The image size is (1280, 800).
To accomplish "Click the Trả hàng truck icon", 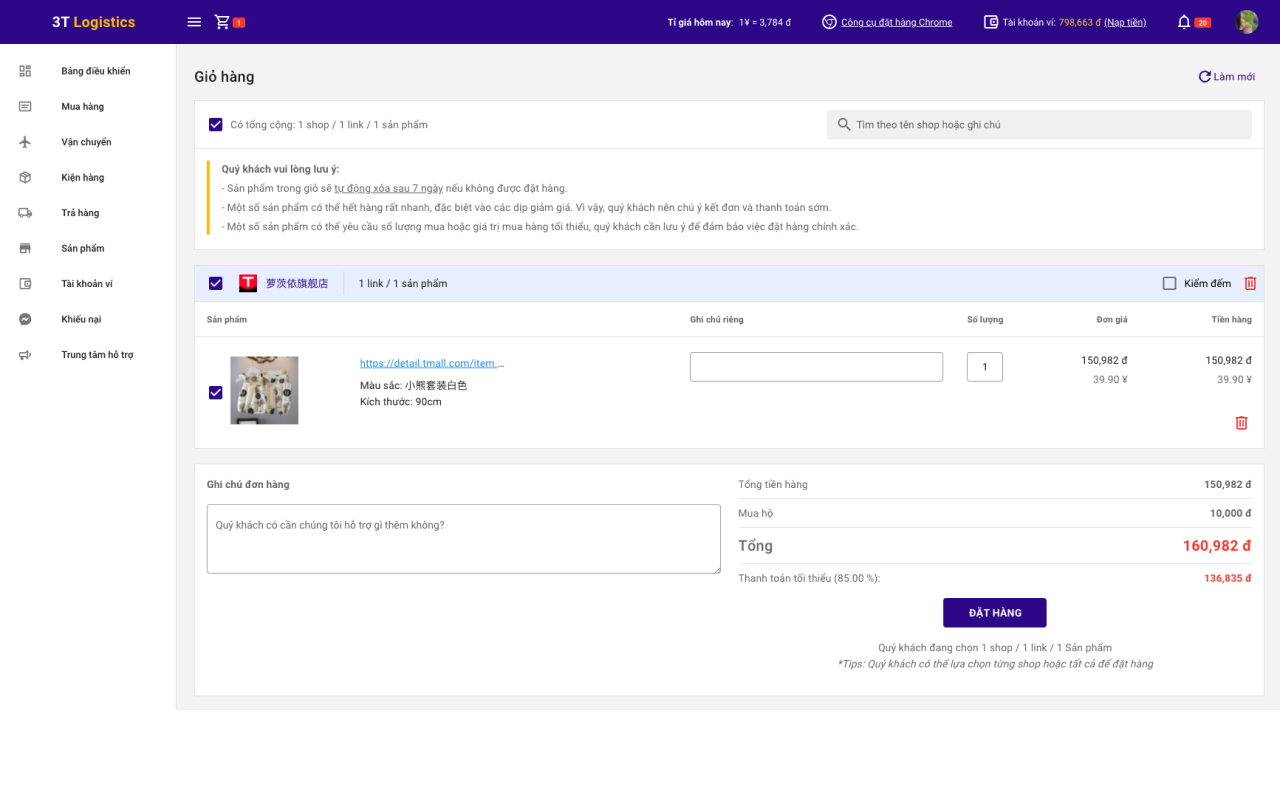I will coord(25,213).
